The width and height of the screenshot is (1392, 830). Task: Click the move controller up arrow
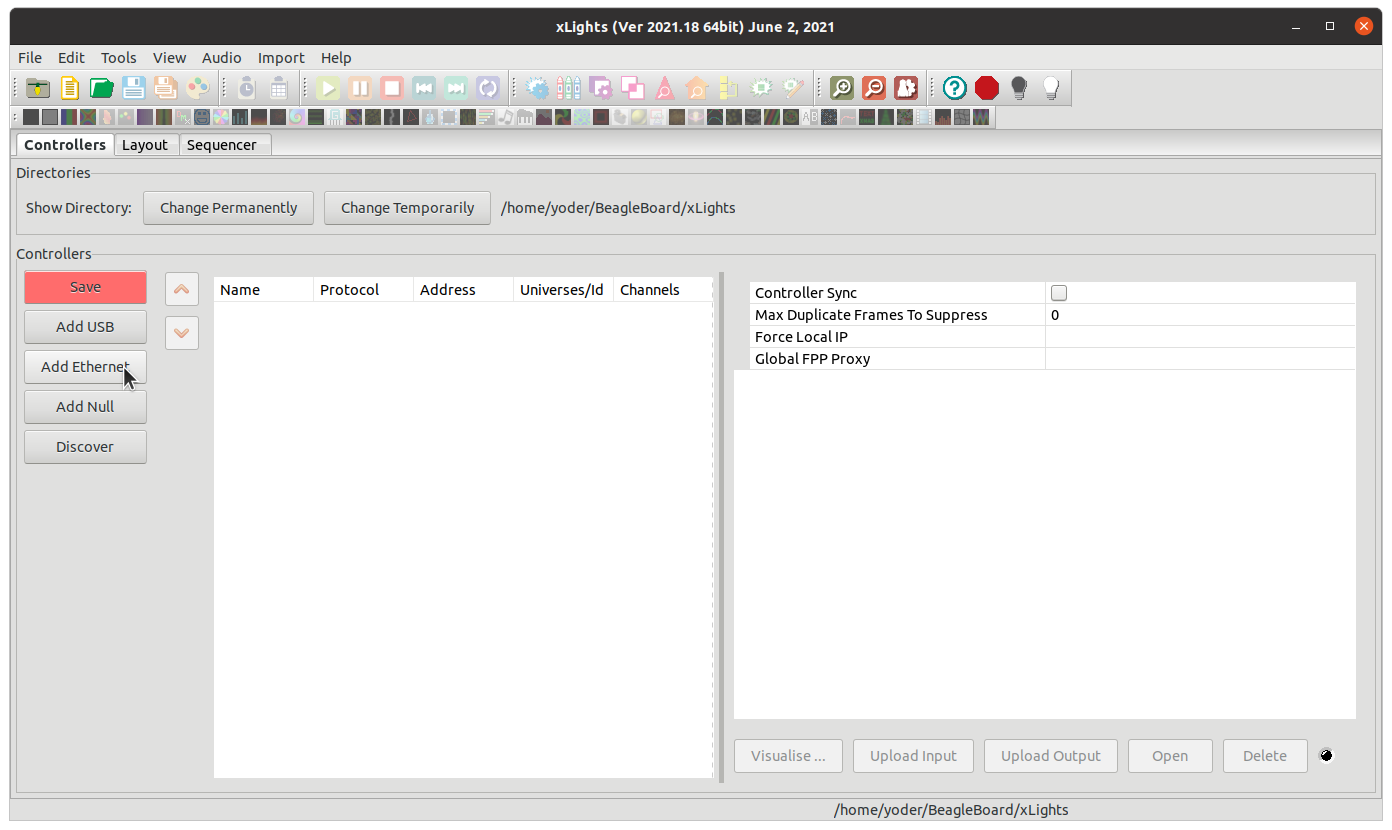pyautogui.click(x=181, y=289)
